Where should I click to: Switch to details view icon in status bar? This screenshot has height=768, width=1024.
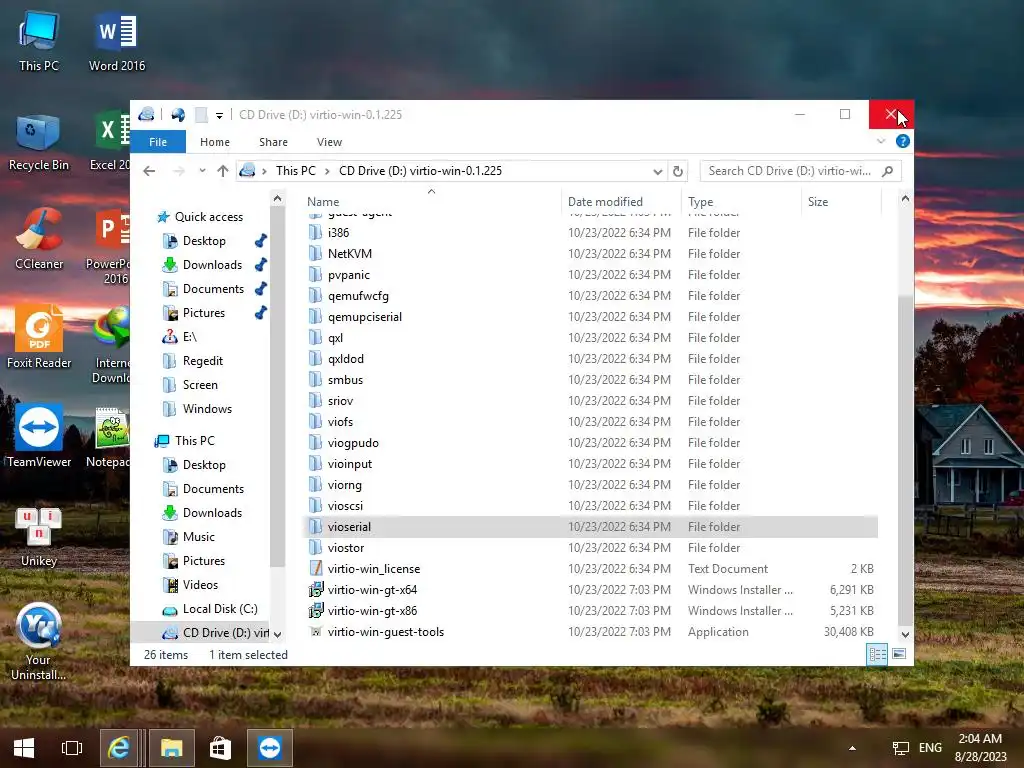click(877, 654)
